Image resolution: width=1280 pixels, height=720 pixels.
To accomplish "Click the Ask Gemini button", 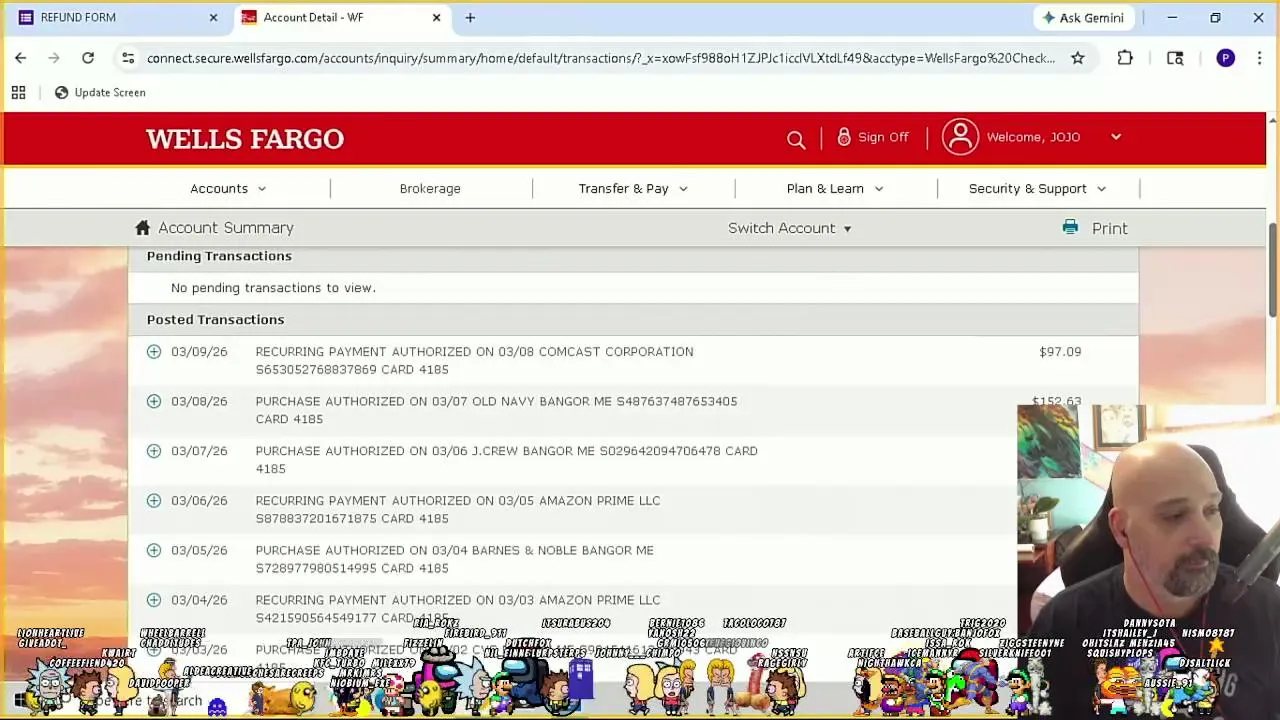I will (1083, 17).
